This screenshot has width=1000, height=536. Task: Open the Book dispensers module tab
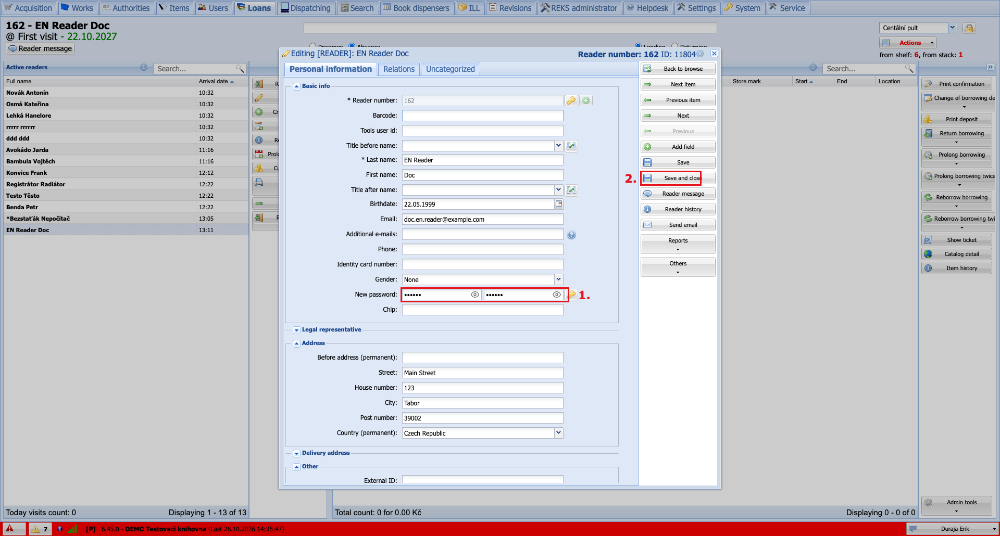point(418,8)
